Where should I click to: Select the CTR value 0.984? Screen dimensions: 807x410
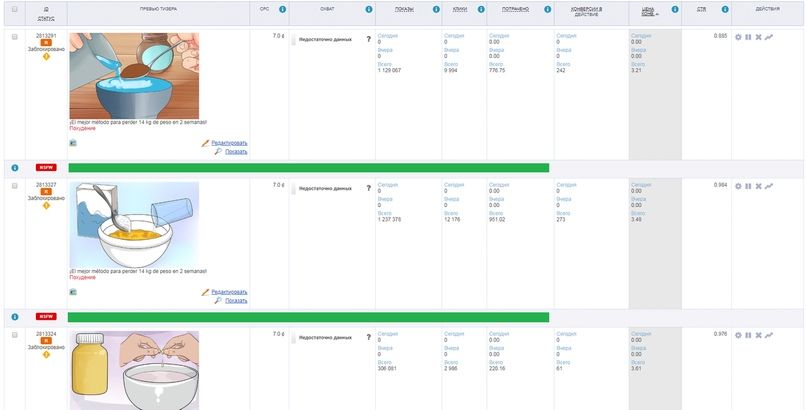click(x=721, y=185)
